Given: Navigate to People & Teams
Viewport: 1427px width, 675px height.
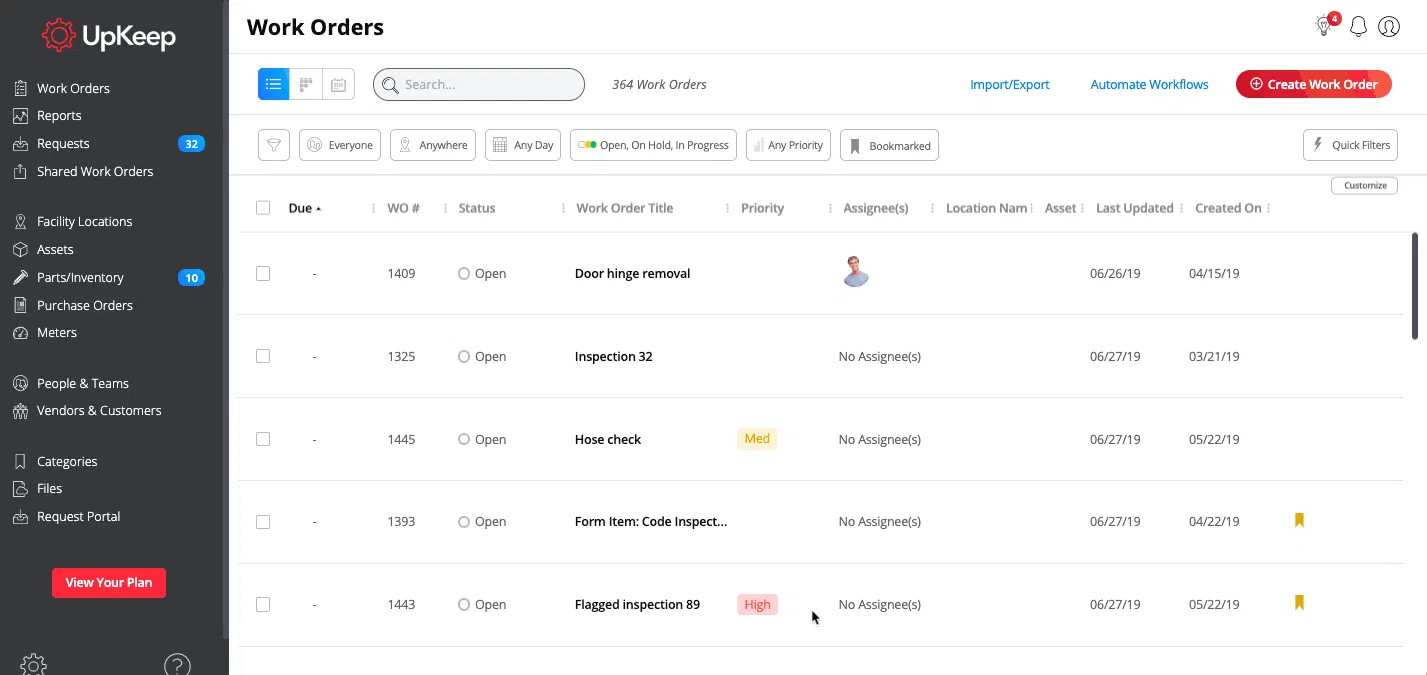Looking at the screenshot, I should 84,383.
